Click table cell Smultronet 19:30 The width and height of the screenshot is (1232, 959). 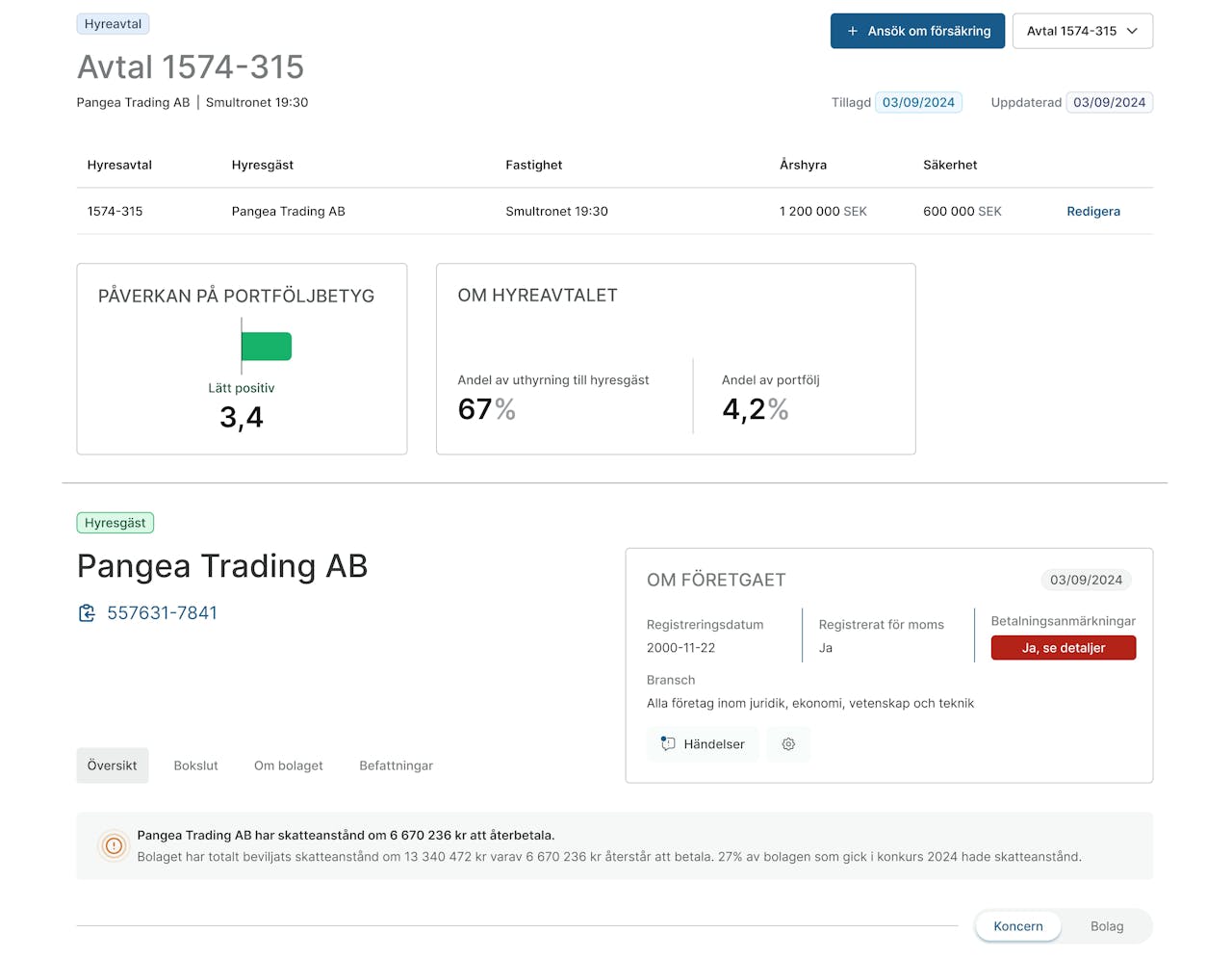pos(556,211)
